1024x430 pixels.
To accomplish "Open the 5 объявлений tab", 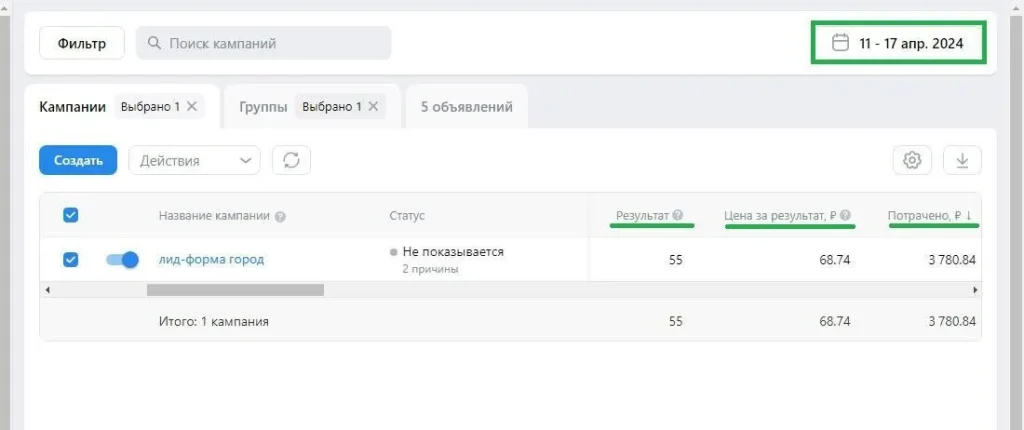I will coord(467,106).
